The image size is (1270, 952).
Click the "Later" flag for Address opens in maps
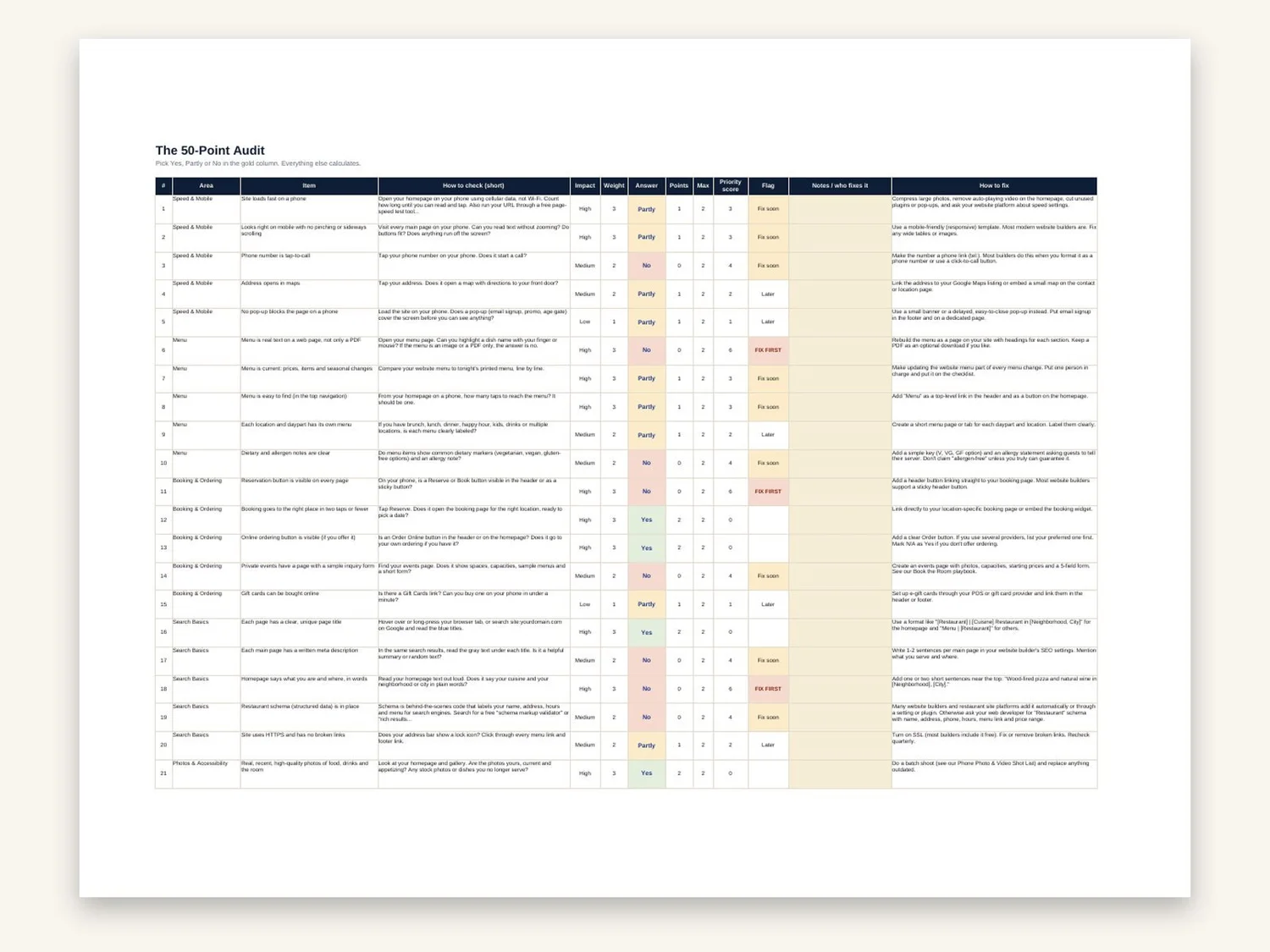[768, 294]
